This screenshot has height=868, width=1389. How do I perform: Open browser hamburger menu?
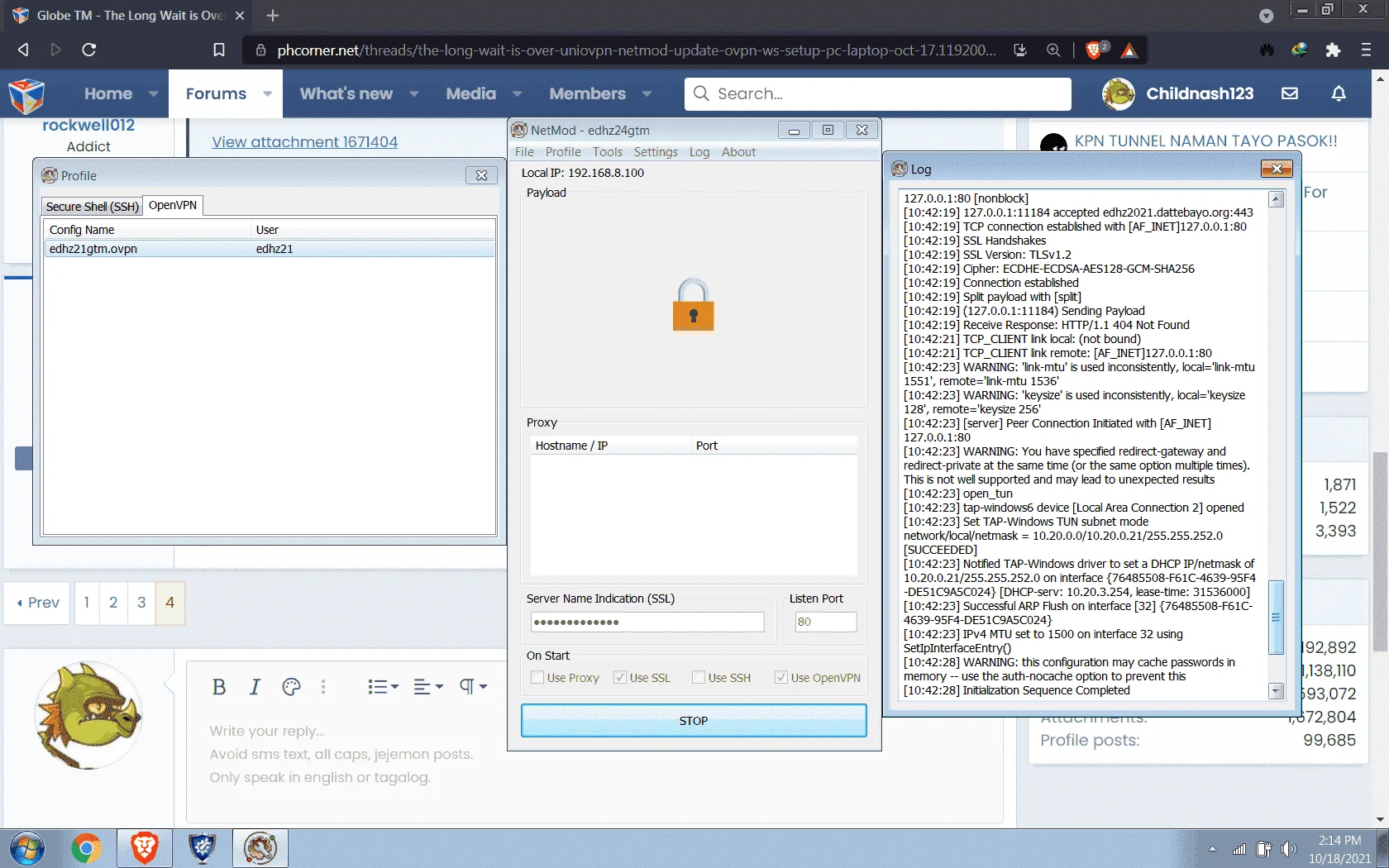click(1366, 50)
